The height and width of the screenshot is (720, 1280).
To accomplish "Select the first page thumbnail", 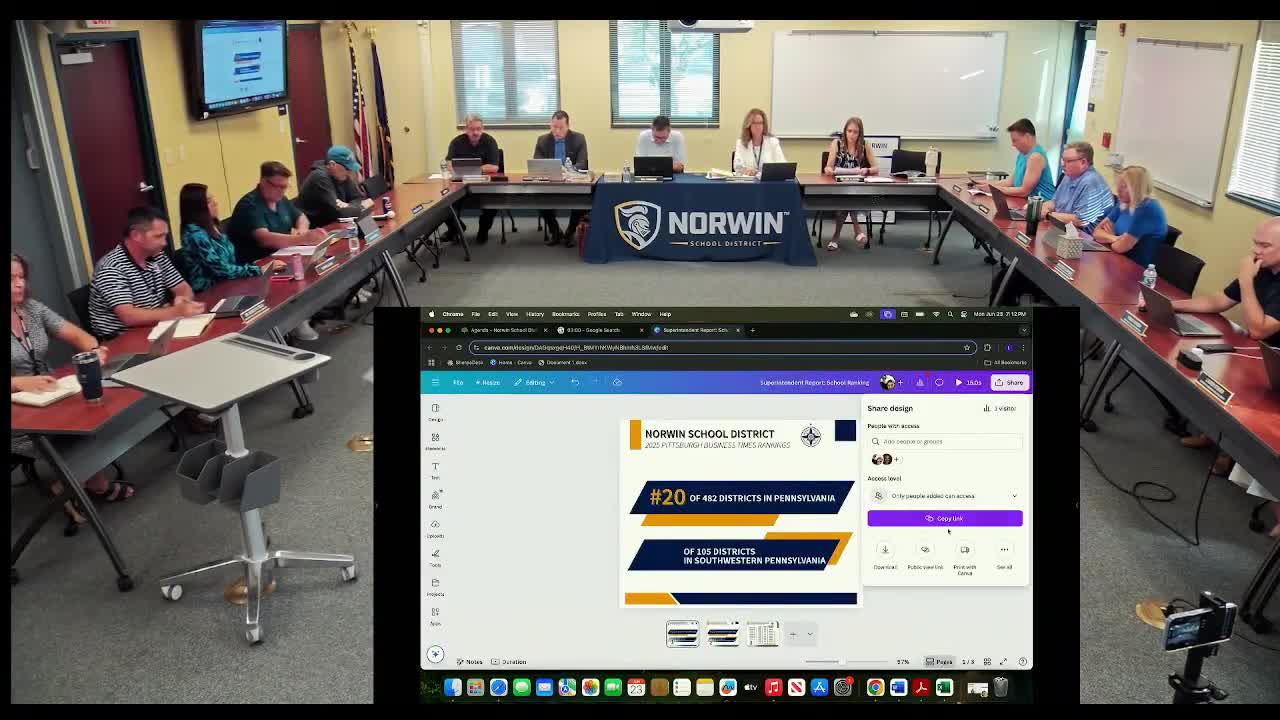I will 683,634.
